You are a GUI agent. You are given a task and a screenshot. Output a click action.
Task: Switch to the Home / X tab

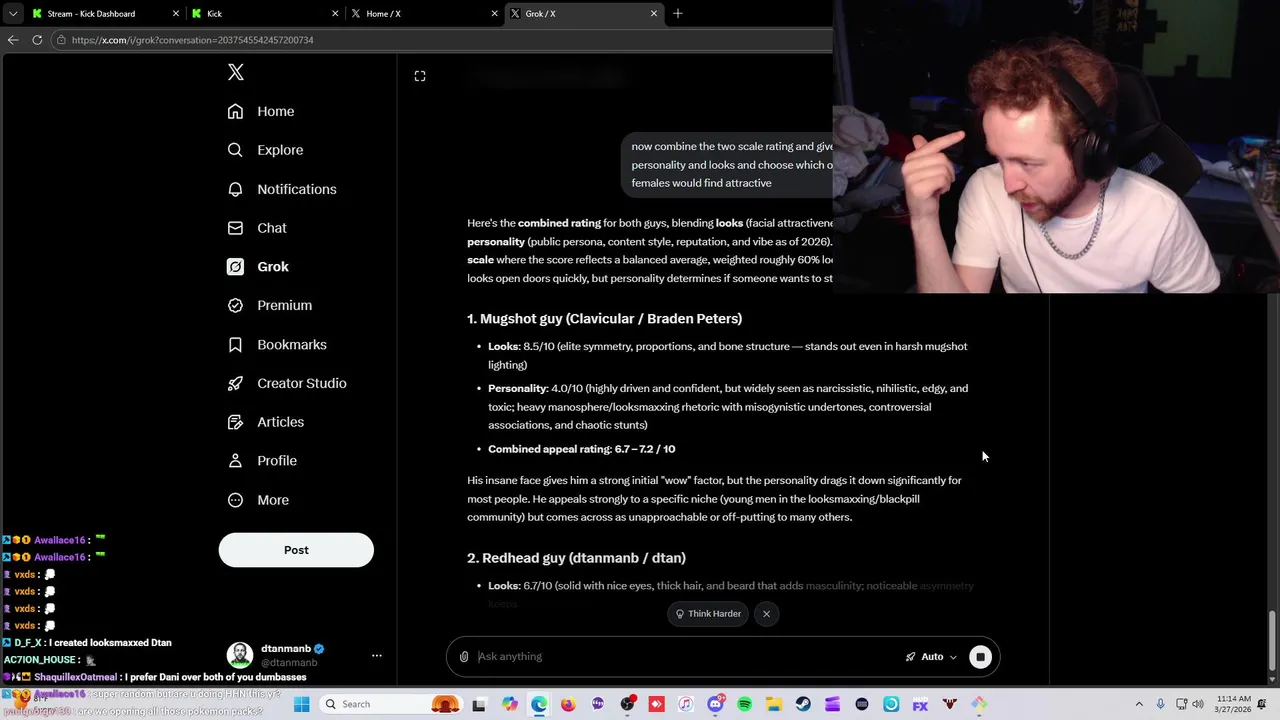tap(424, 13)
